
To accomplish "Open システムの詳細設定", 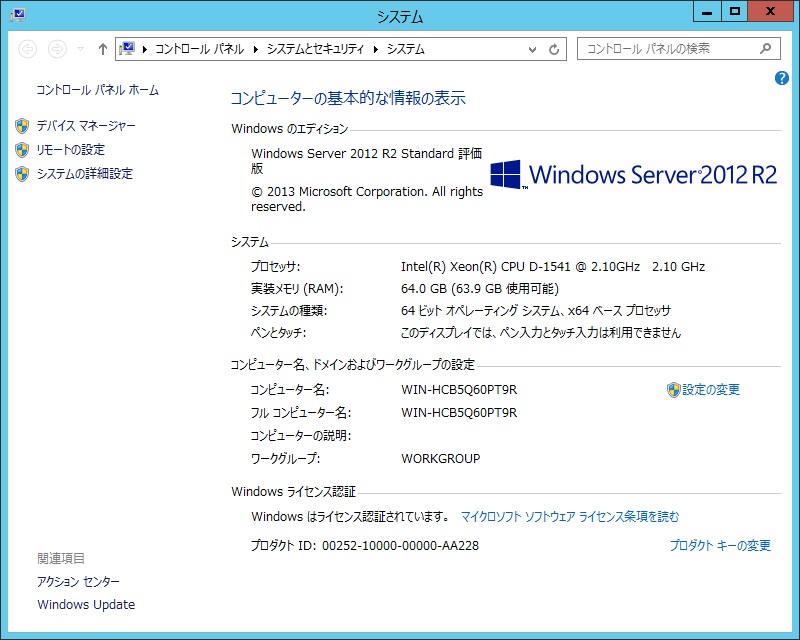I will (84, 174).
